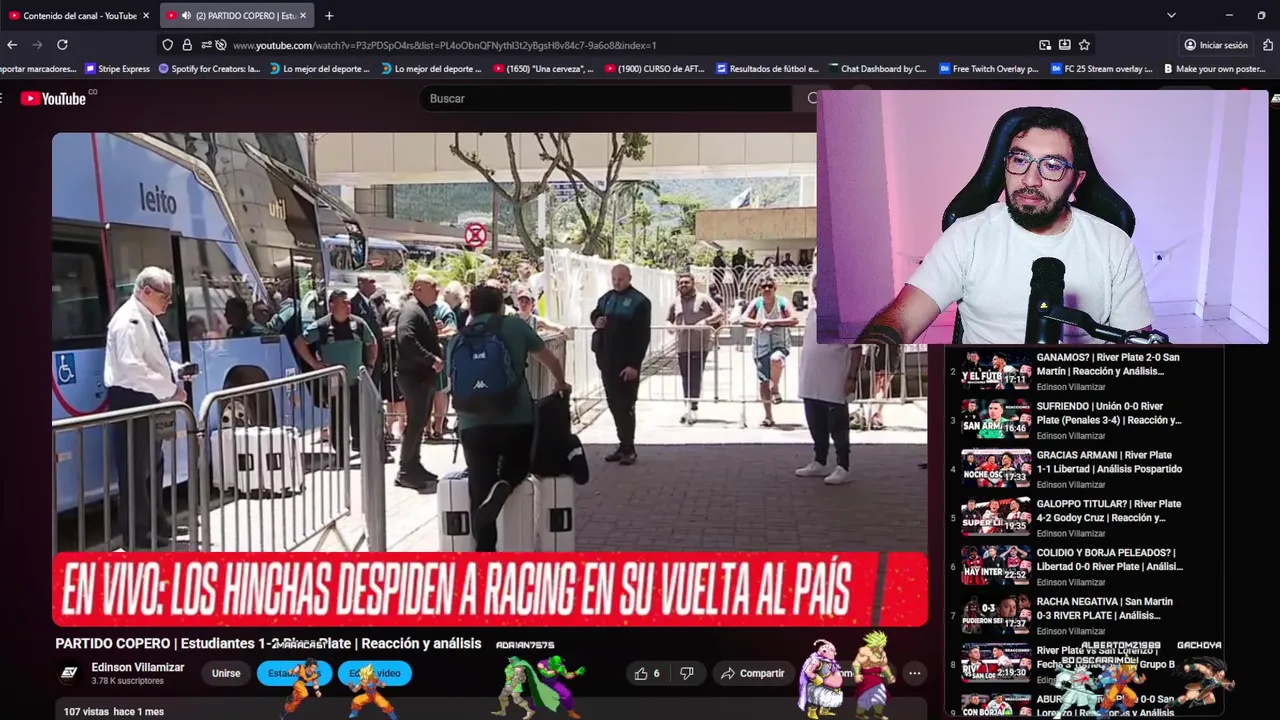Click the browser forward arrow

(37, 45)
